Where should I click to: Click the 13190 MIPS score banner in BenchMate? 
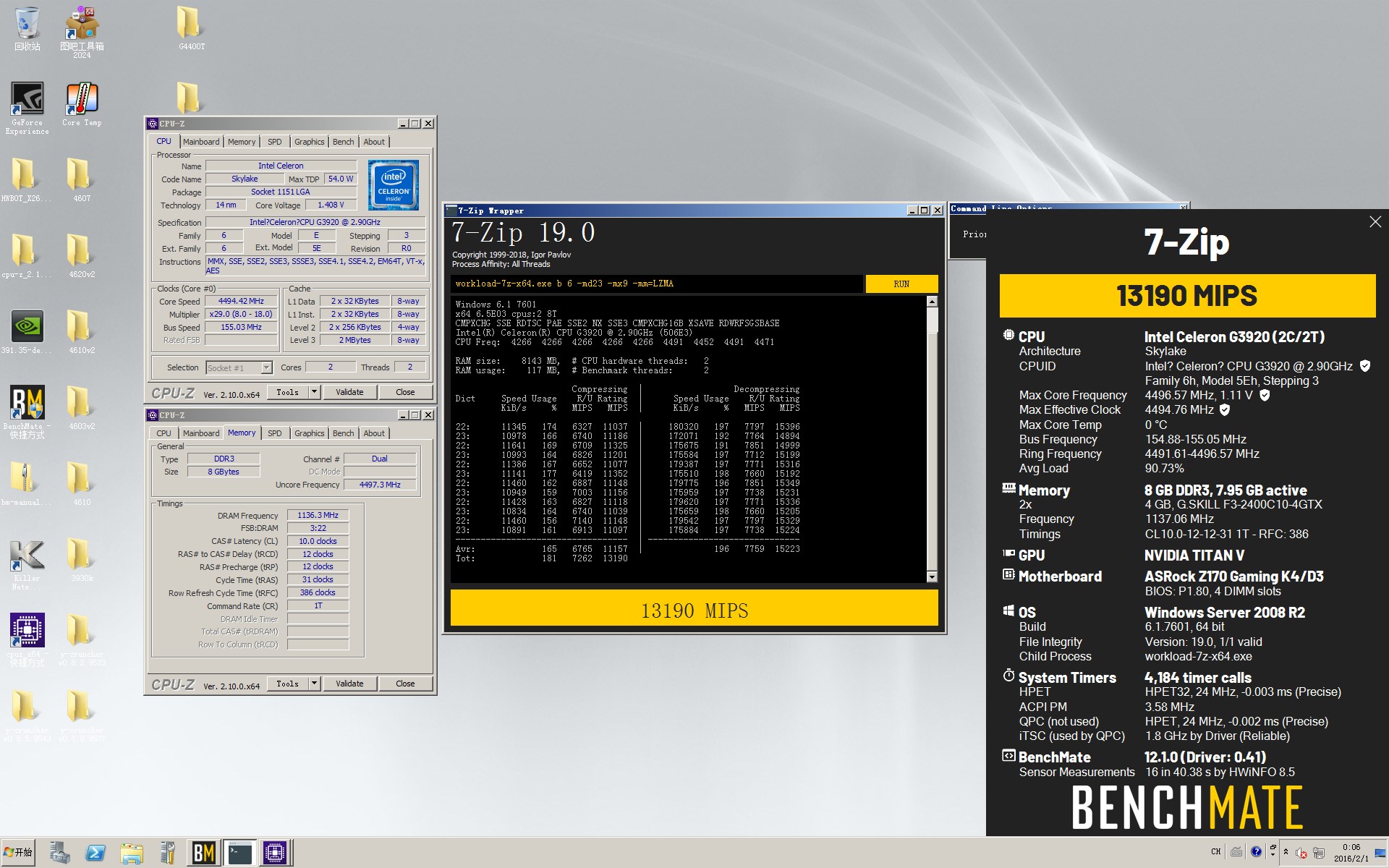(x=1187, y=296)
